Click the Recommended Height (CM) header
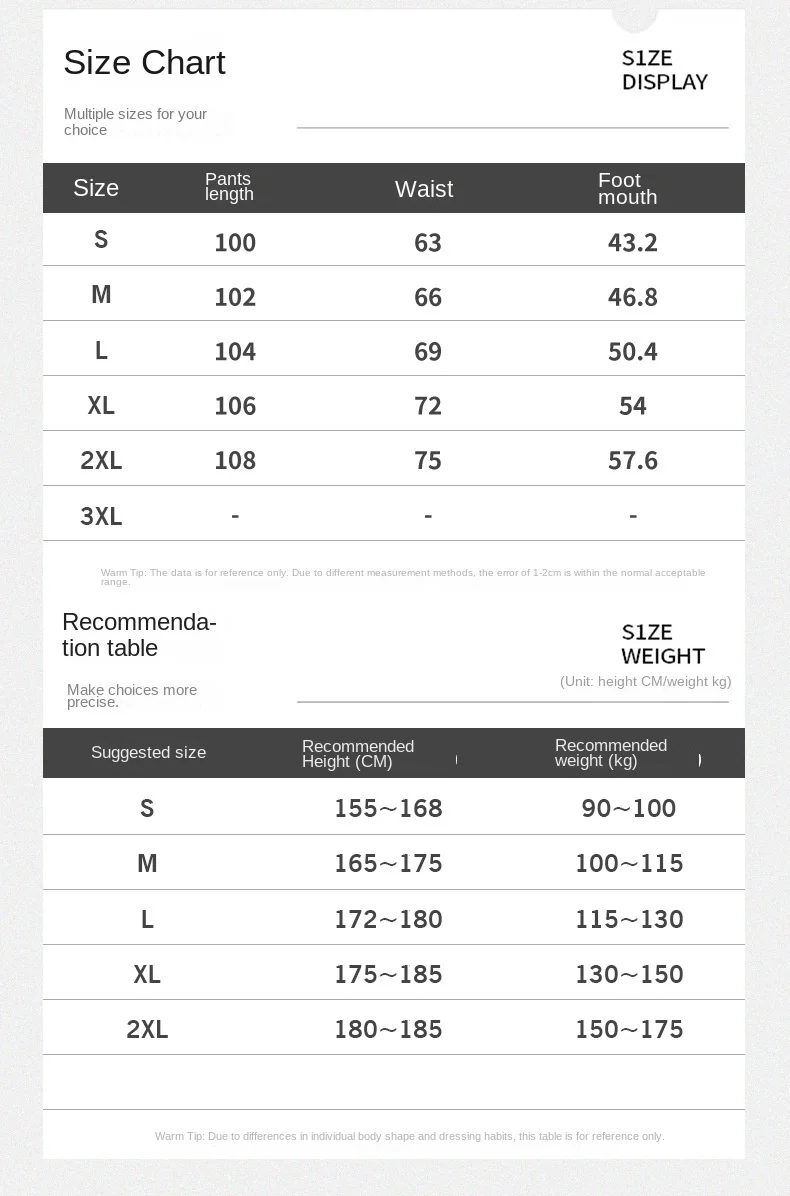The image size is (790, 1196). tap(358, 754)
